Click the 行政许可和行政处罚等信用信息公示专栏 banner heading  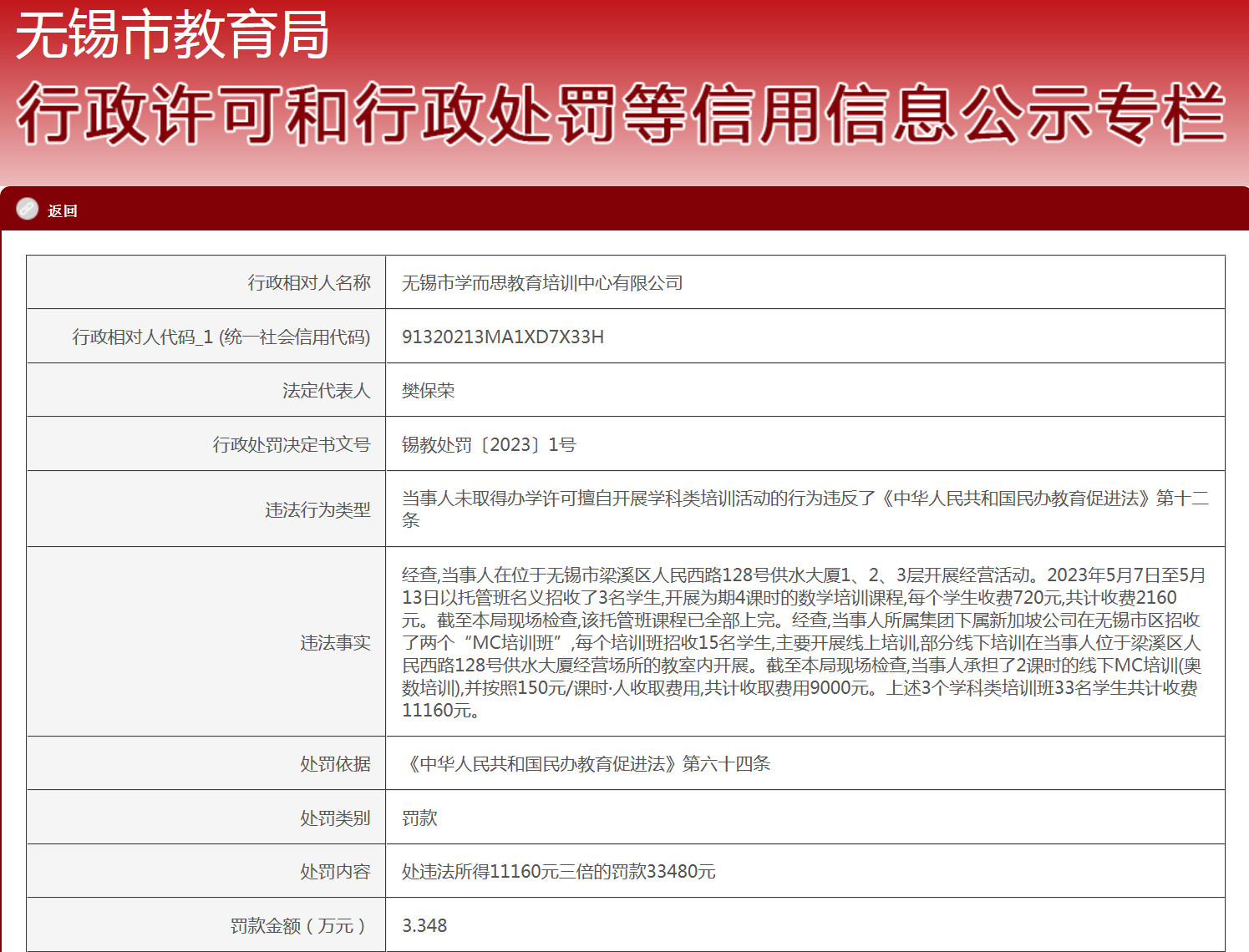pos(621,114)
